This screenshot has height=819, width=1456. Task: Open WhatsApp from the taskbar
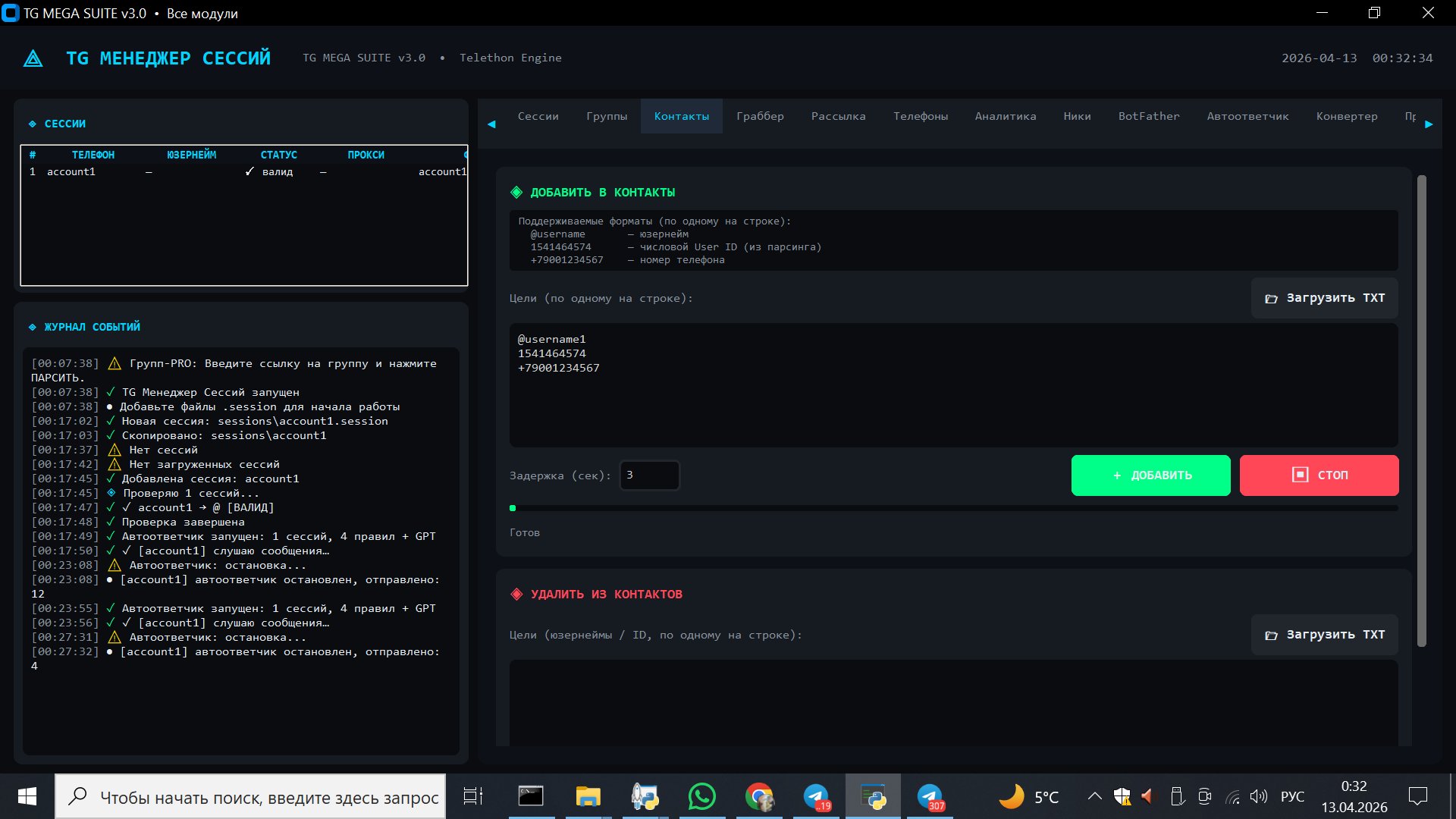(x=701, y=797)
